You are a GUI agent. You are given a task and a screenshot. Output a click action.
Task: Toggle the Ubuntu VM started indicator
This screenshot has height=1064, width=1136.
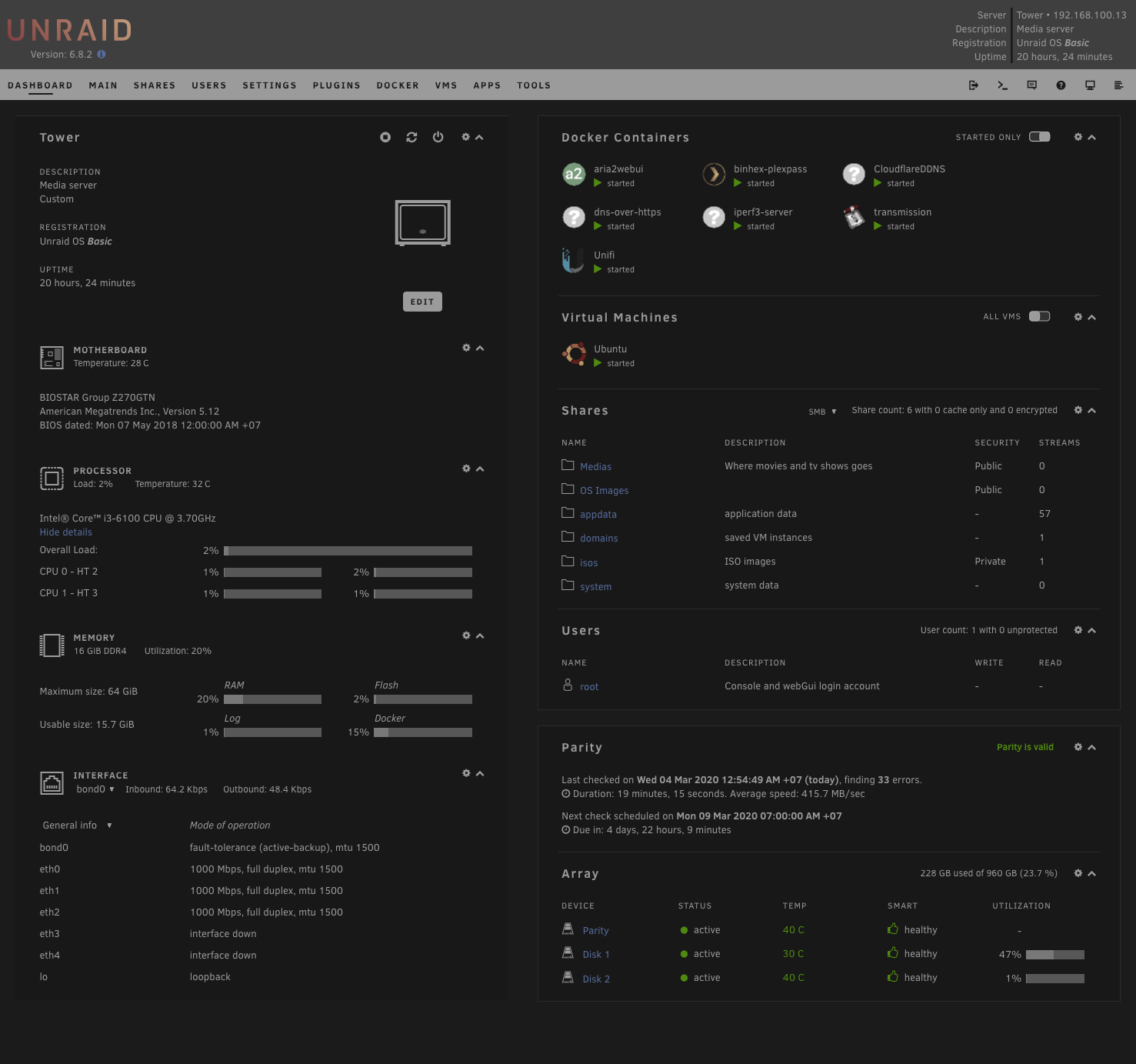coord(598,363)
